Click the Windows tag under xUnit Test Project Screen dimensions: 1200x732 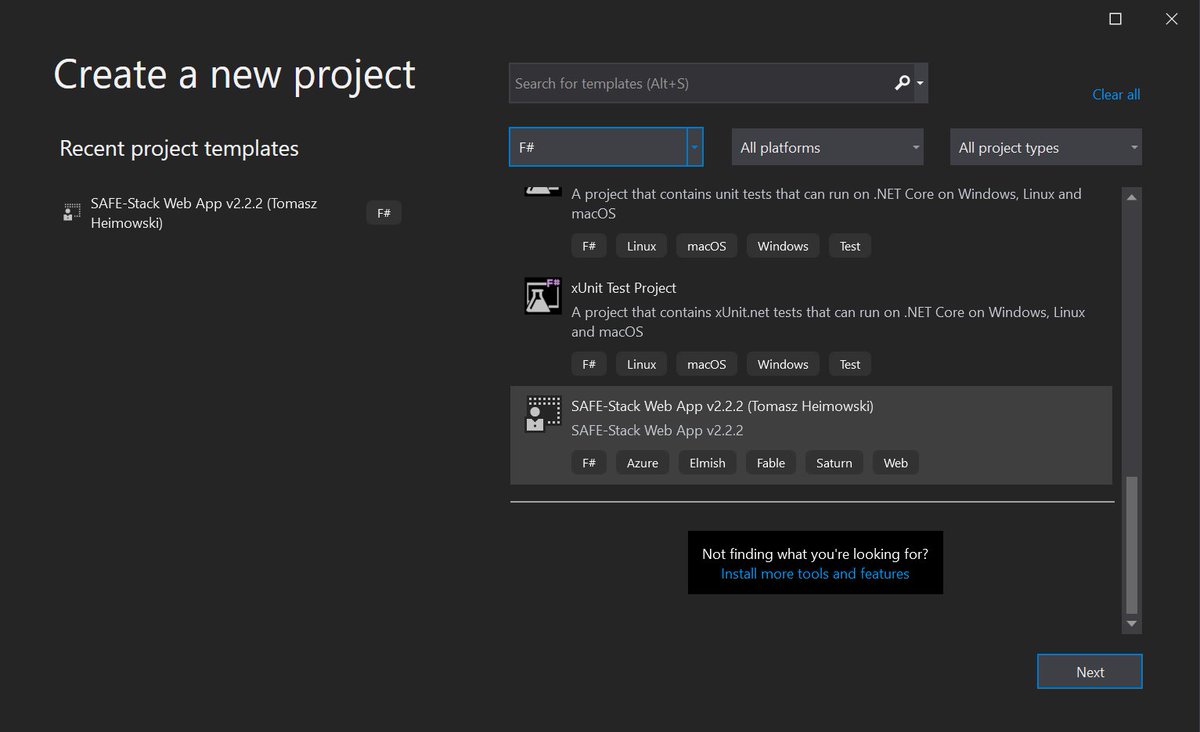pyautogui.click(x=783, y=365)
